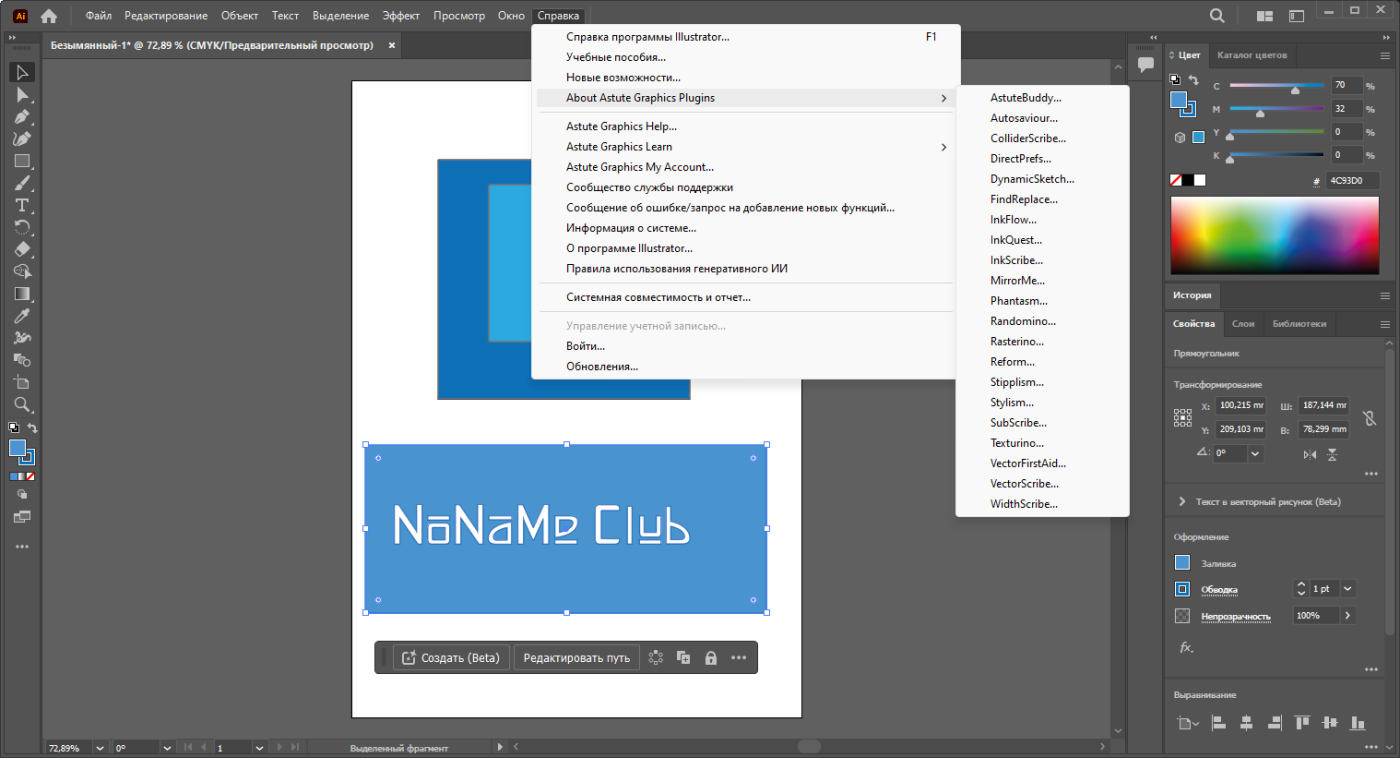Switch to the Слои tab
Image resolution: width=1400 pixels, height=758 pixels.
(1243, 324)
